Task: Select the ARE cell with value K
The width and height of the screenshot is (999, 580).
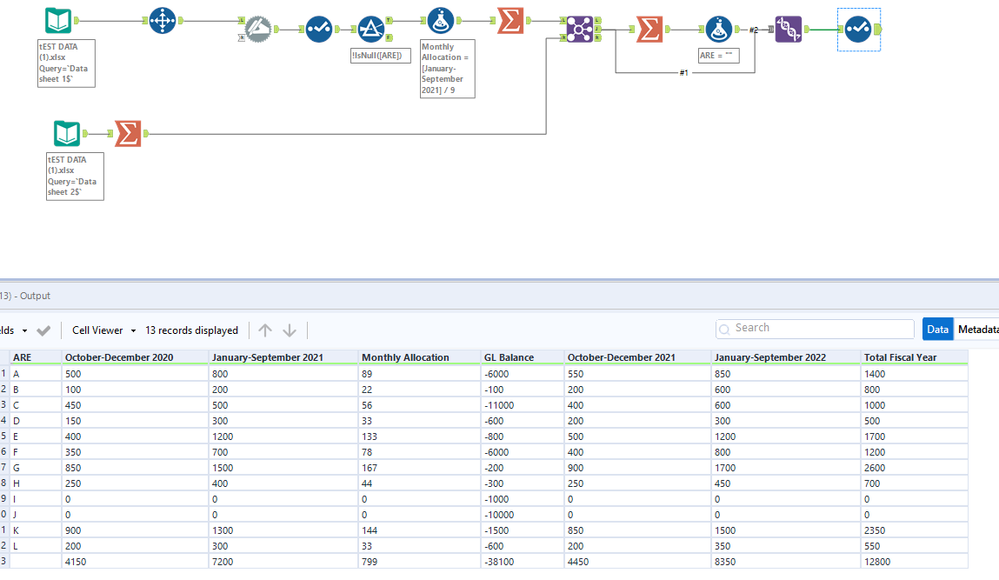Action: [x=36, y=530]
